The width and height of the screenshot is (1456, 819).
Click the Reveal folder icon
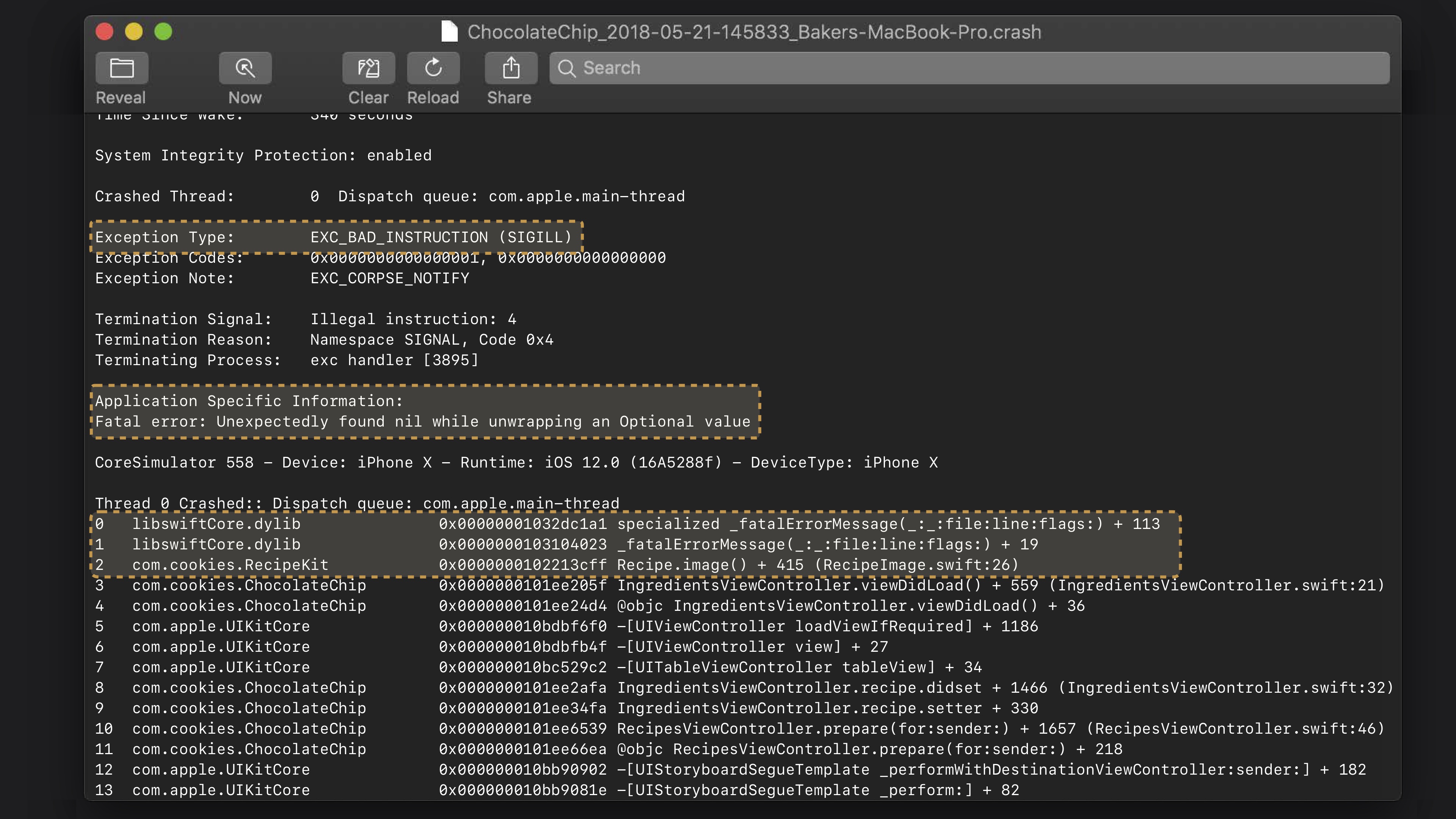pos(121,68)
